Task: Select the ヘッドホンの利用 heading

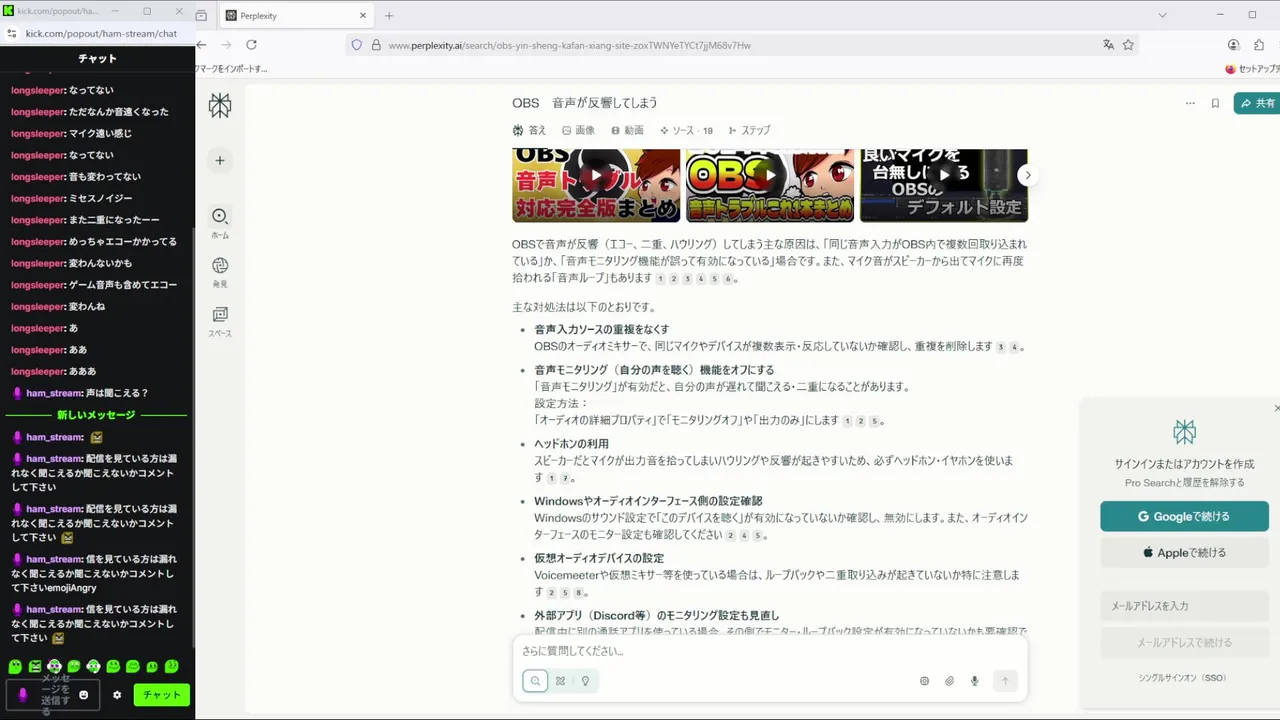Action: pyautogui.click(x=571, y=444)
